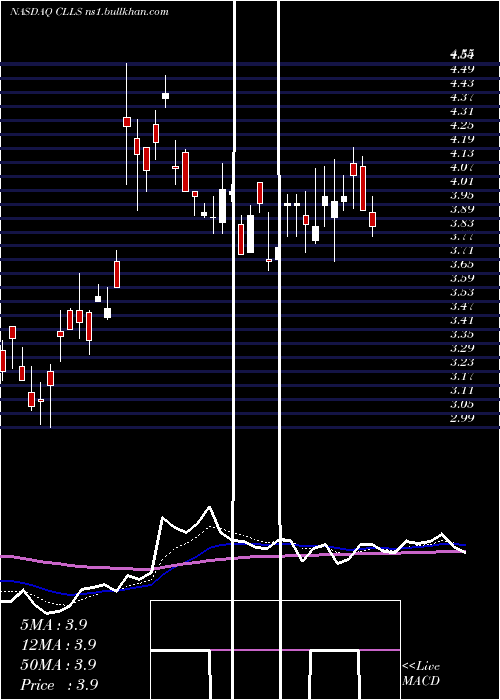The width and height of the screenshot is (500, 700).
Task: Click the NASDAQ CLLS ns1.bullkhan.com title text
Action: coord(89,12)
